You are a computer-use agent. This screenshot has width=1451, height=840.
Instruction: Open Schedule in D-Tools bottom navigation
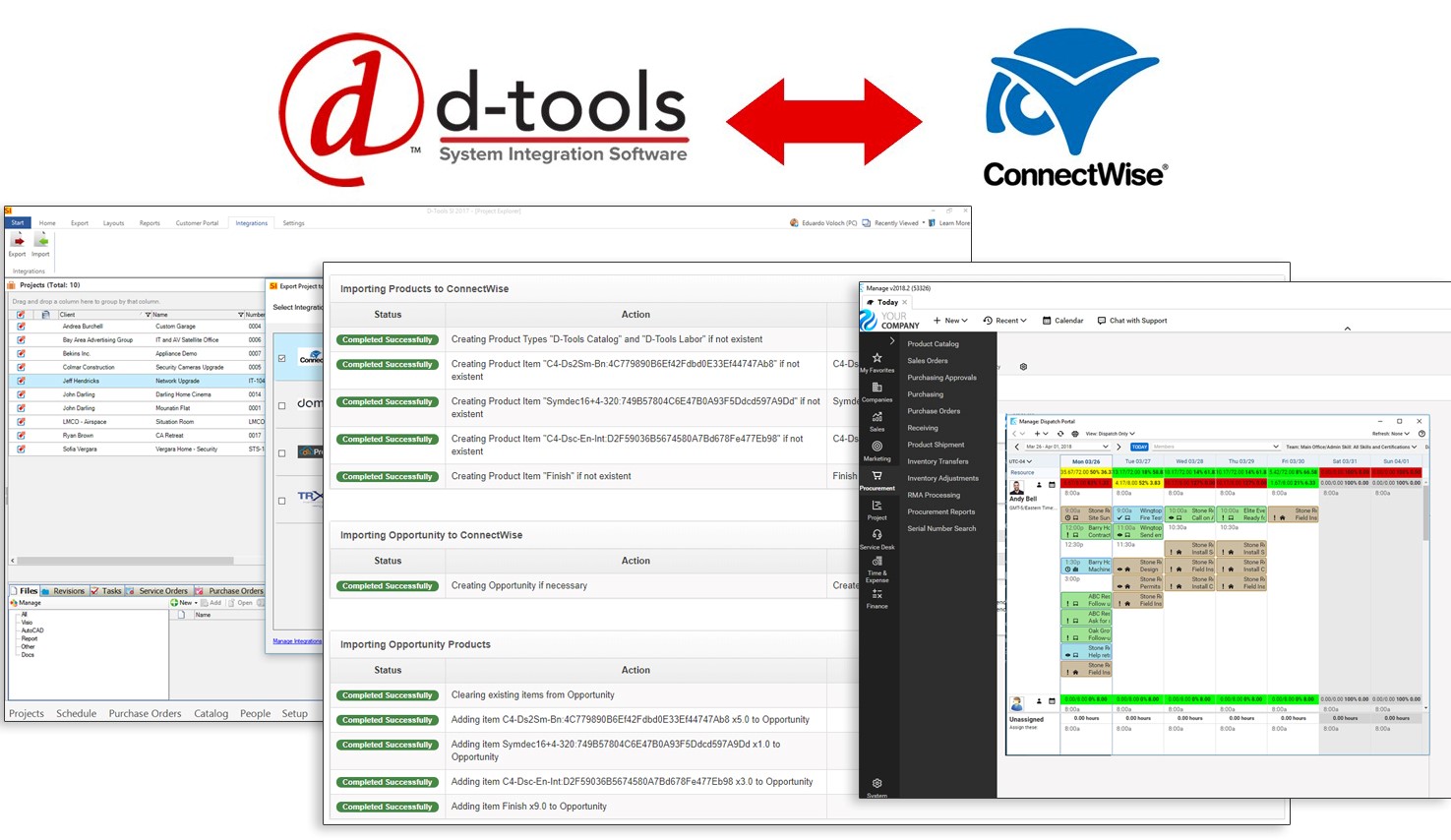coord(76,714)
